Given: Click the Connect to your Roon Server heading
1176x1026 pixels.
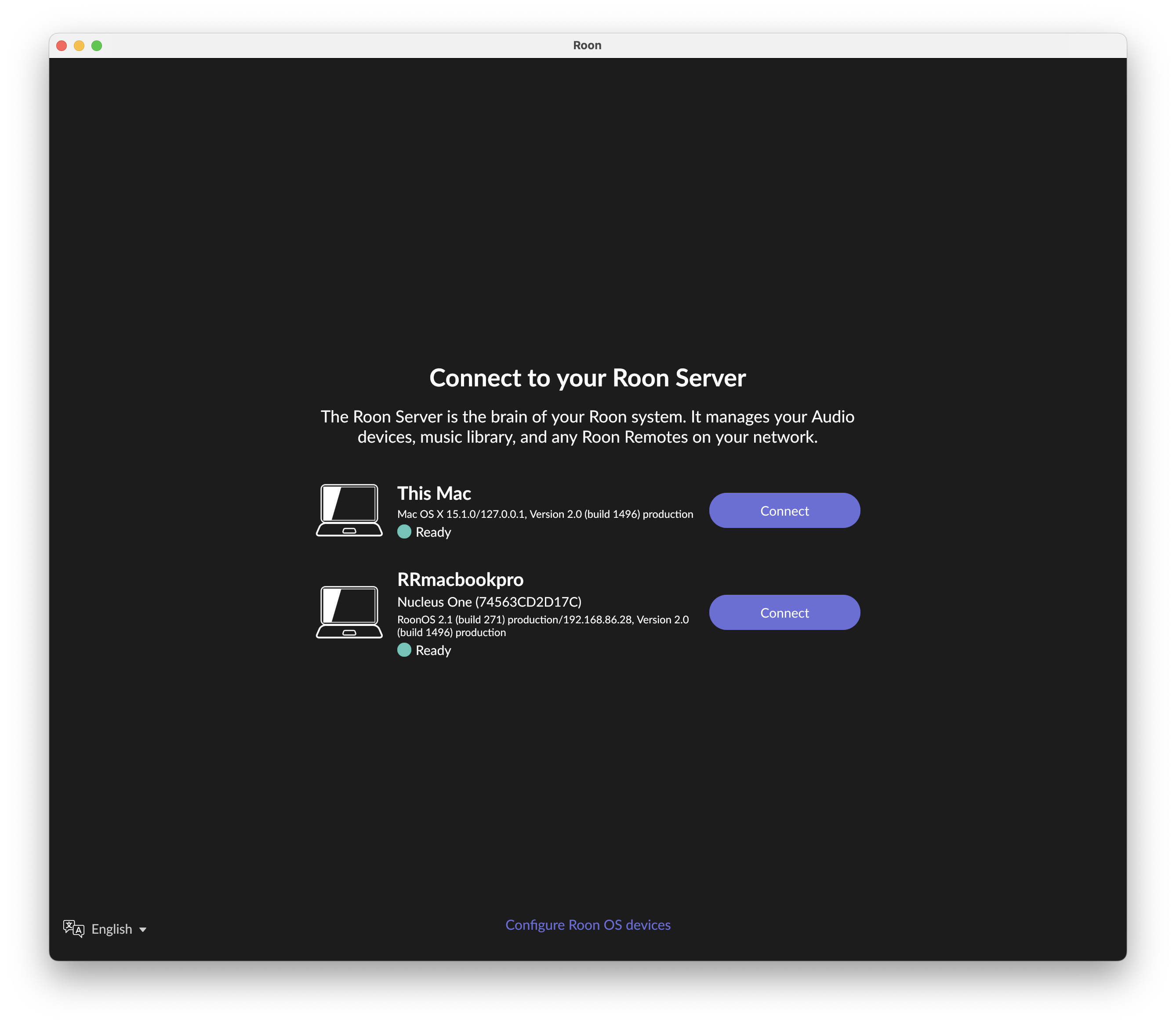Looking at the screenshot, I should coord(588,378).
